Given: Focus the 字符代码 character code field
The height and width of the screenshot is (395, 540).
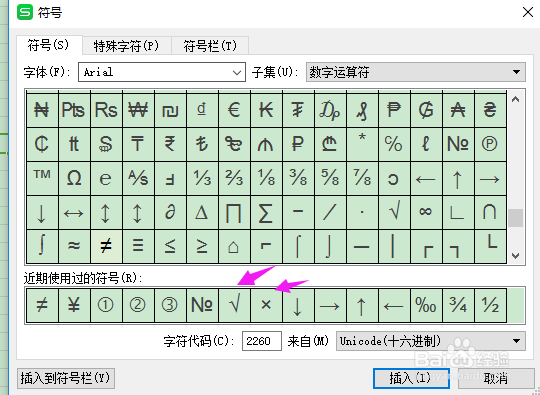Looking at the screenshot, I should pos(262,341).
